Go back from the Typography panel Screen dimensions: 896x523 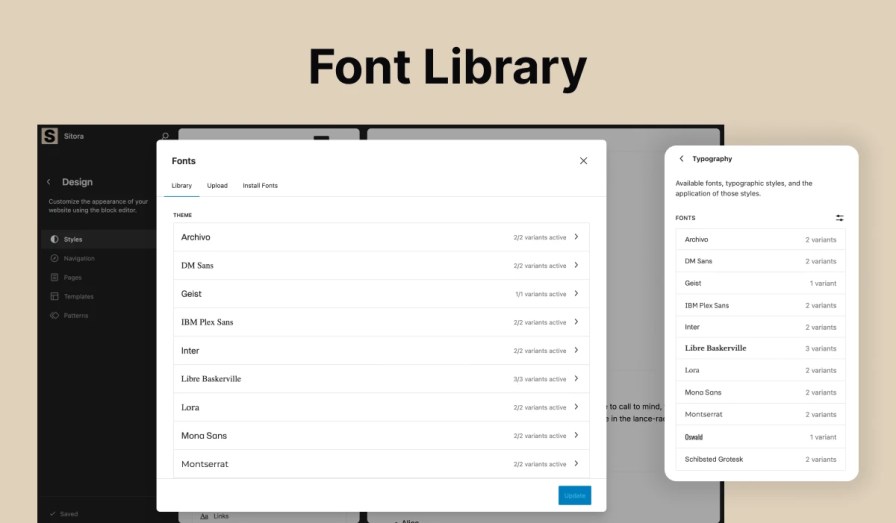[681, 158]
